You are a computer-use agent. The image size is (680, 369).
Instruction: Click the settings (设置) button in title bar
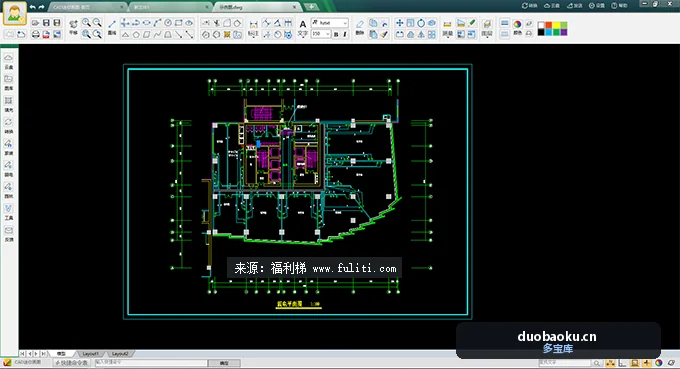pyautogui.click(x=597, y=6)
